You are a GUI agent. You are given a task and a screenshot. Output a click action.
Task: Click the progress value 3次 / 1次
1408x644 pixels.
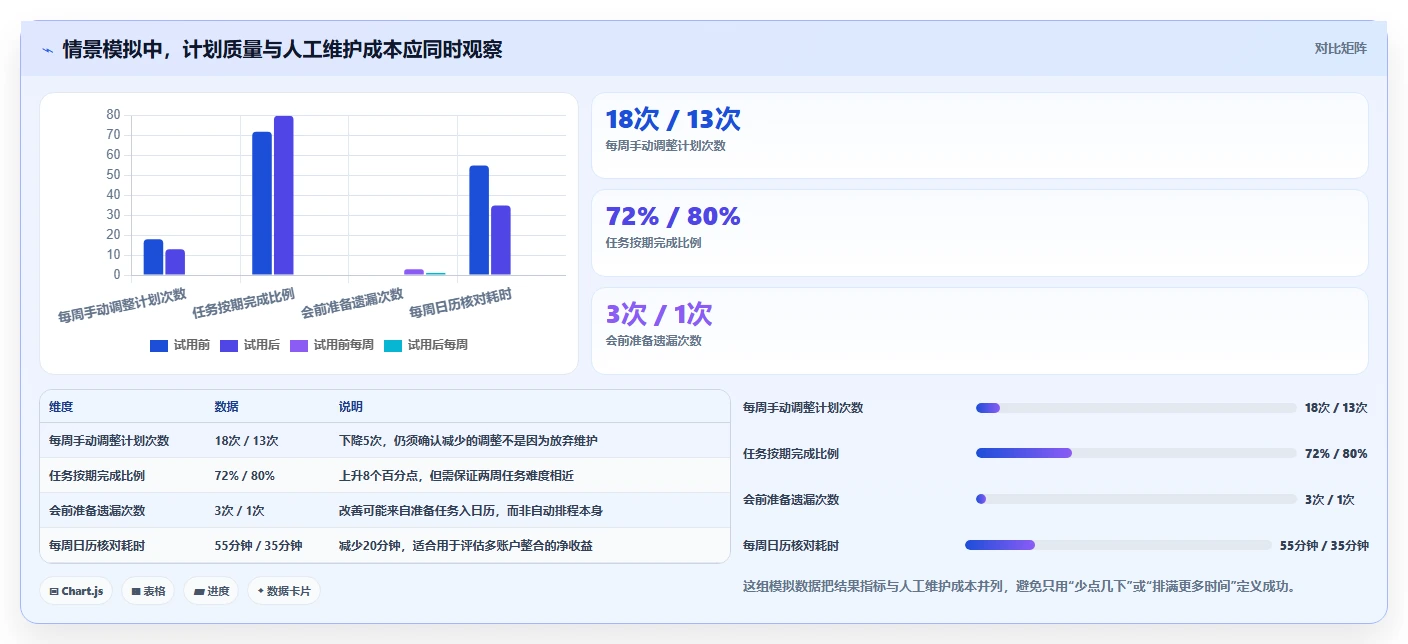click(x=1330, y=500)
